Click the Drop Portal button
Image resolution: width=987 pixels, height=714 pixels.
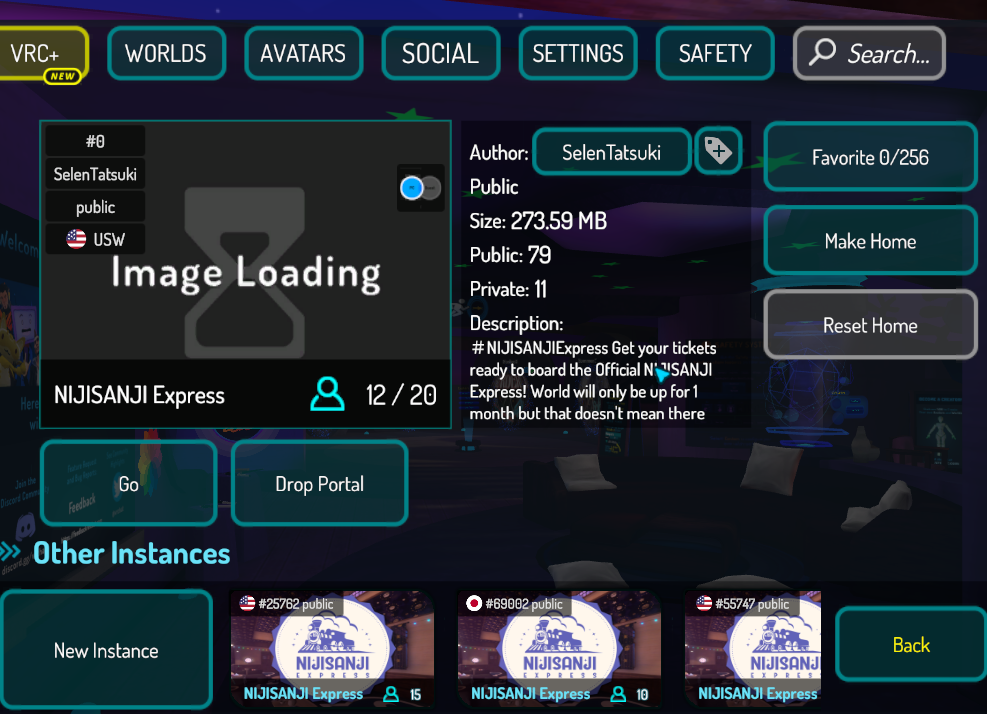tap(320, 484)
